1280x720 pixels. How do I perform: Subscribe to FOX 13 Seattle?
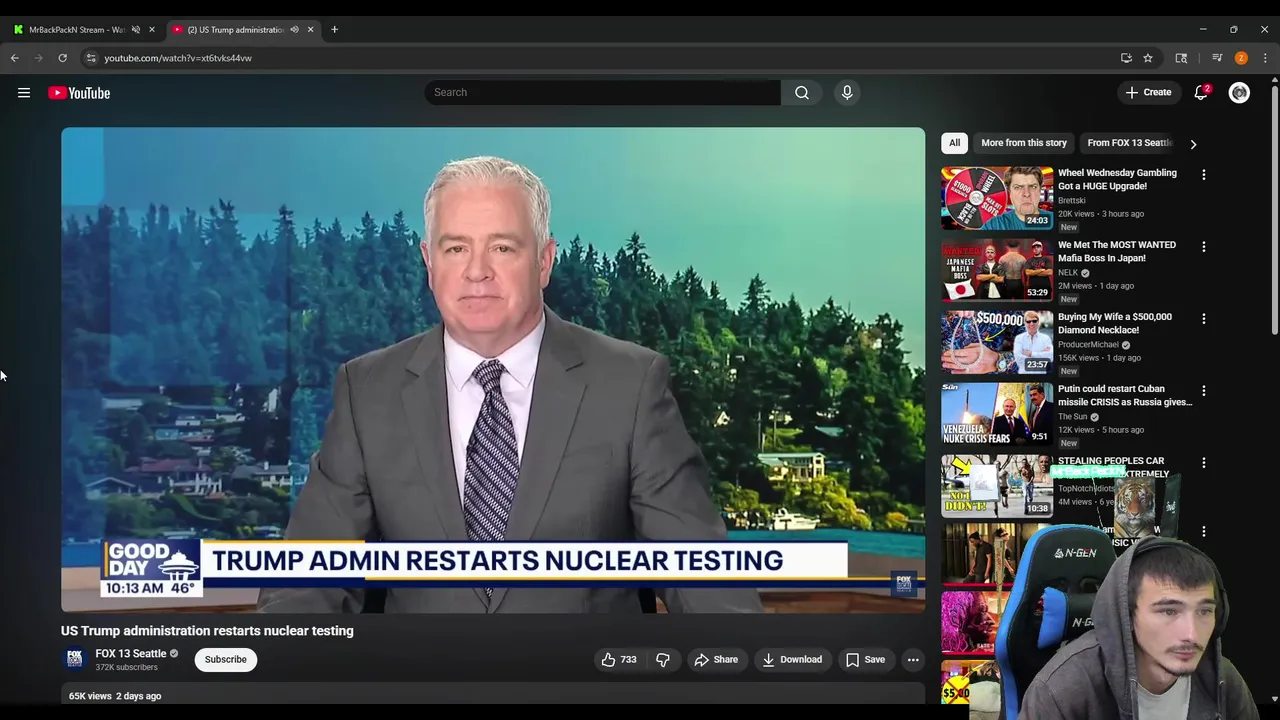tap(226, 660)
